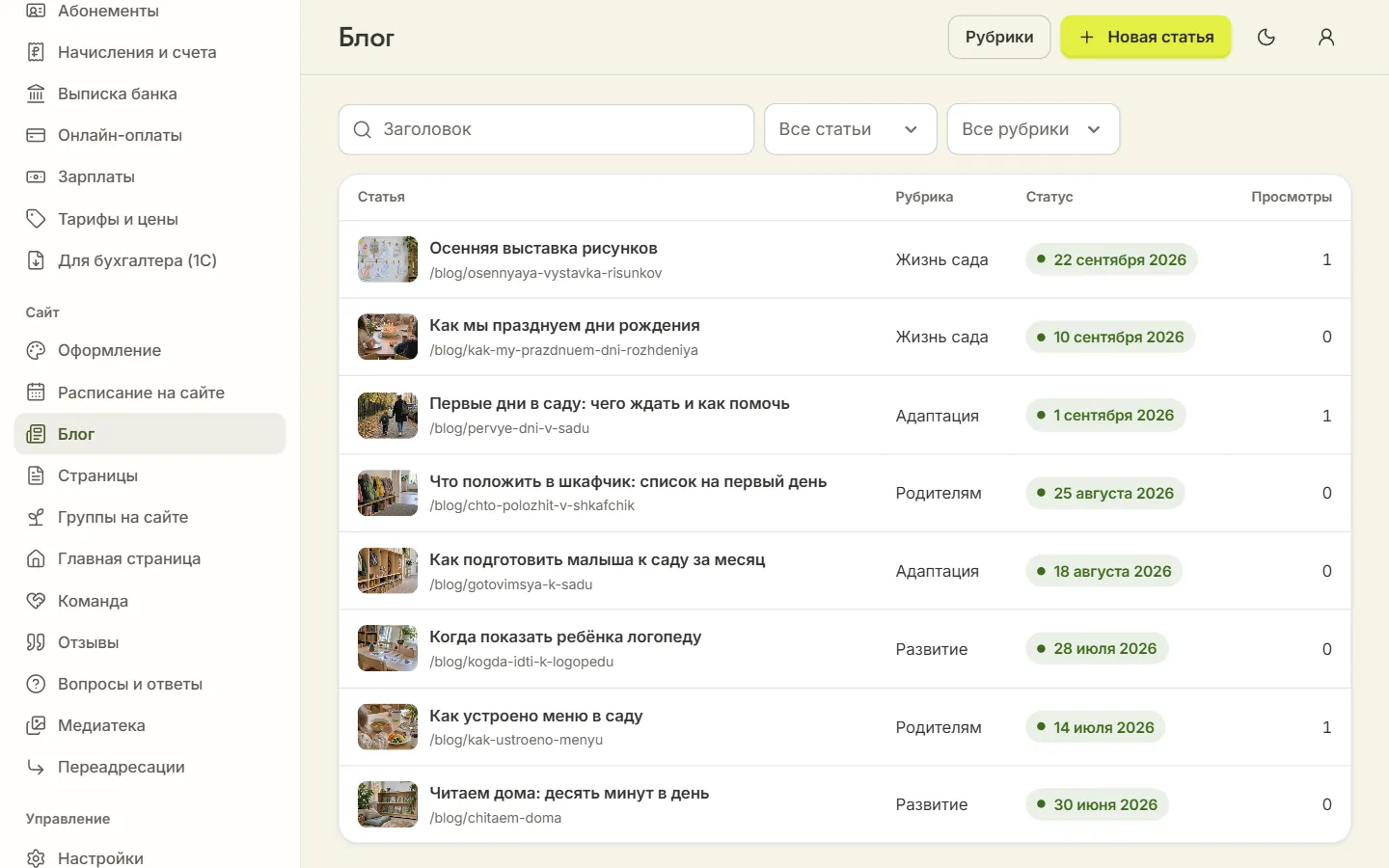Viewport: 1389px width, 868px height.
Task: Open the article Осенняя выставка рисунков
Action: tap(543, 248)
